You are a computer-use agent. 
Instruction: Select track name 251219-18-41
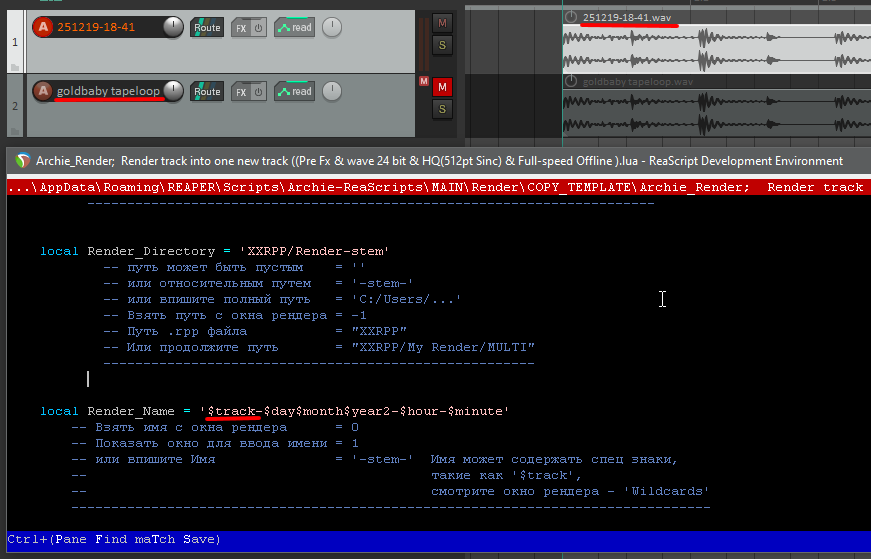(x=96, y=27)
